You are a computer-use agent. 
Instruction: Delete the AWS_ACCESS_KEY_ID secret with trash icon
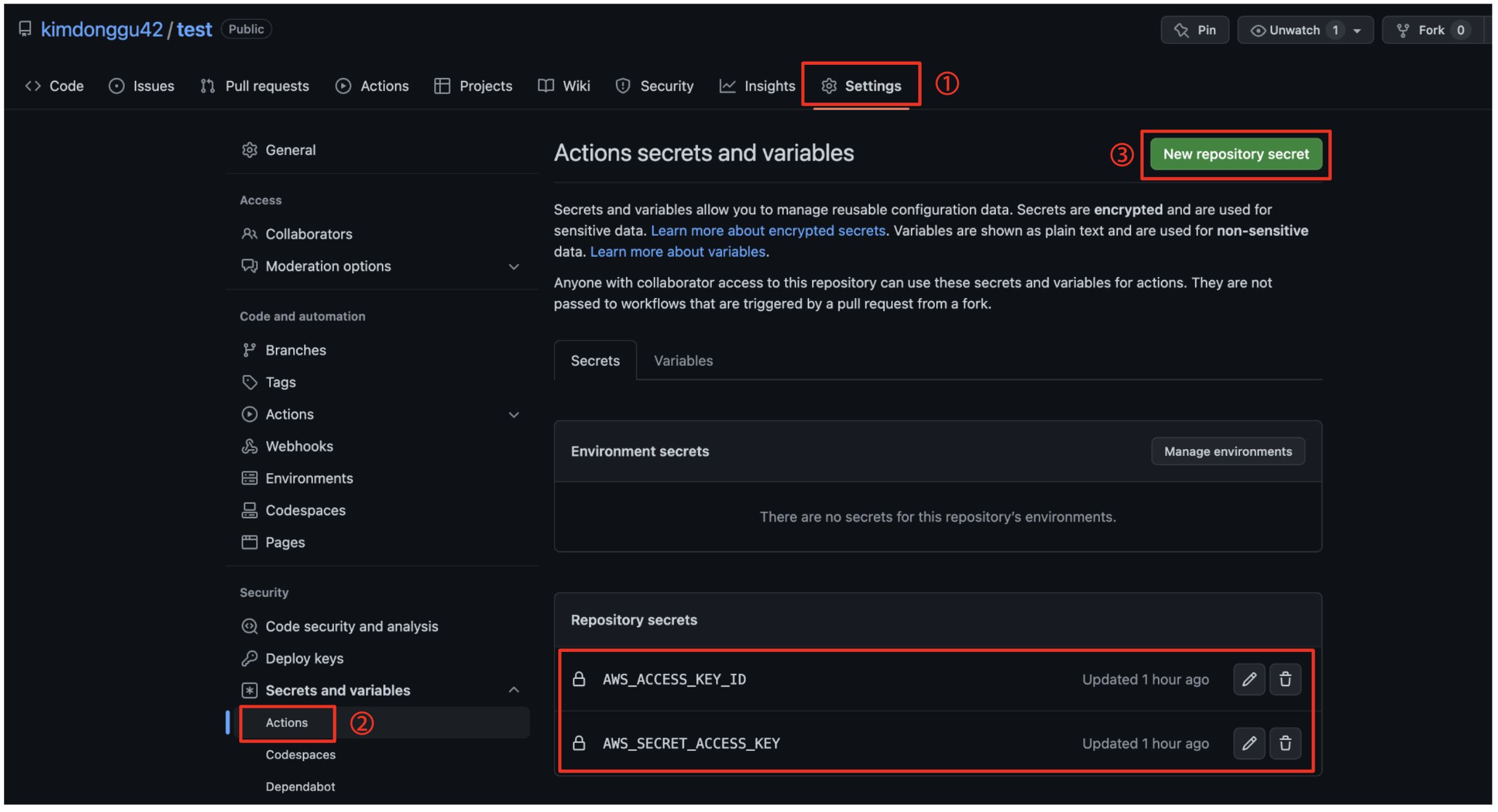[x=1286, y=680]
